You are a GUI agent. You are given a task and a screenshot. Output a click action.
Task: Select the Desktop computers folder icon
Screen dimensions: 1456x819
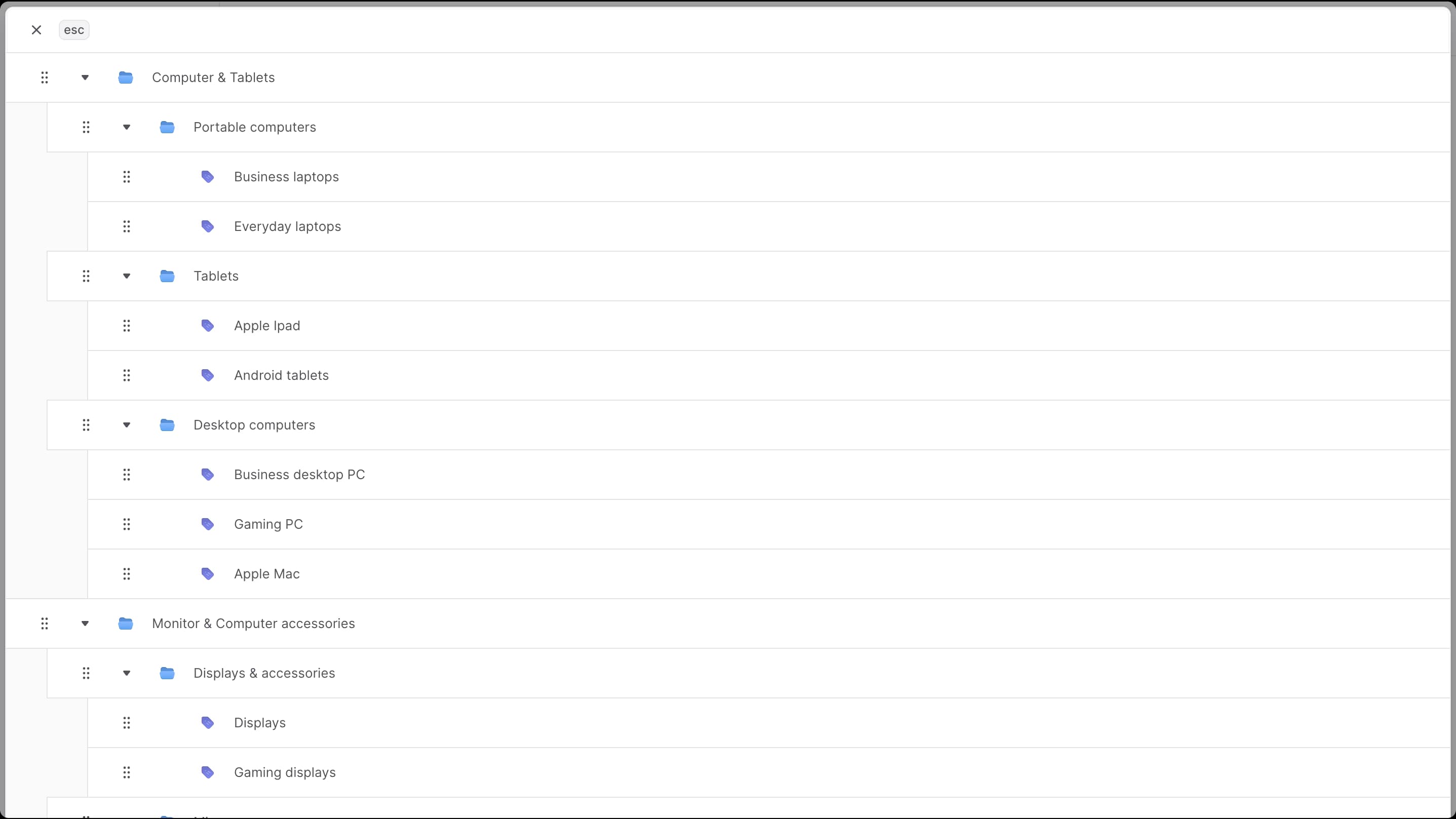[x=167, y=424]
